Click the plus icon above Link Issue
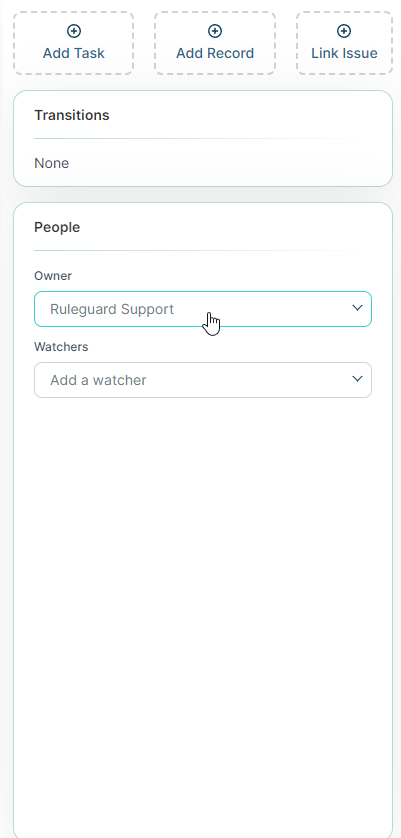The image size is (401, 838). [x=344, y=32]
